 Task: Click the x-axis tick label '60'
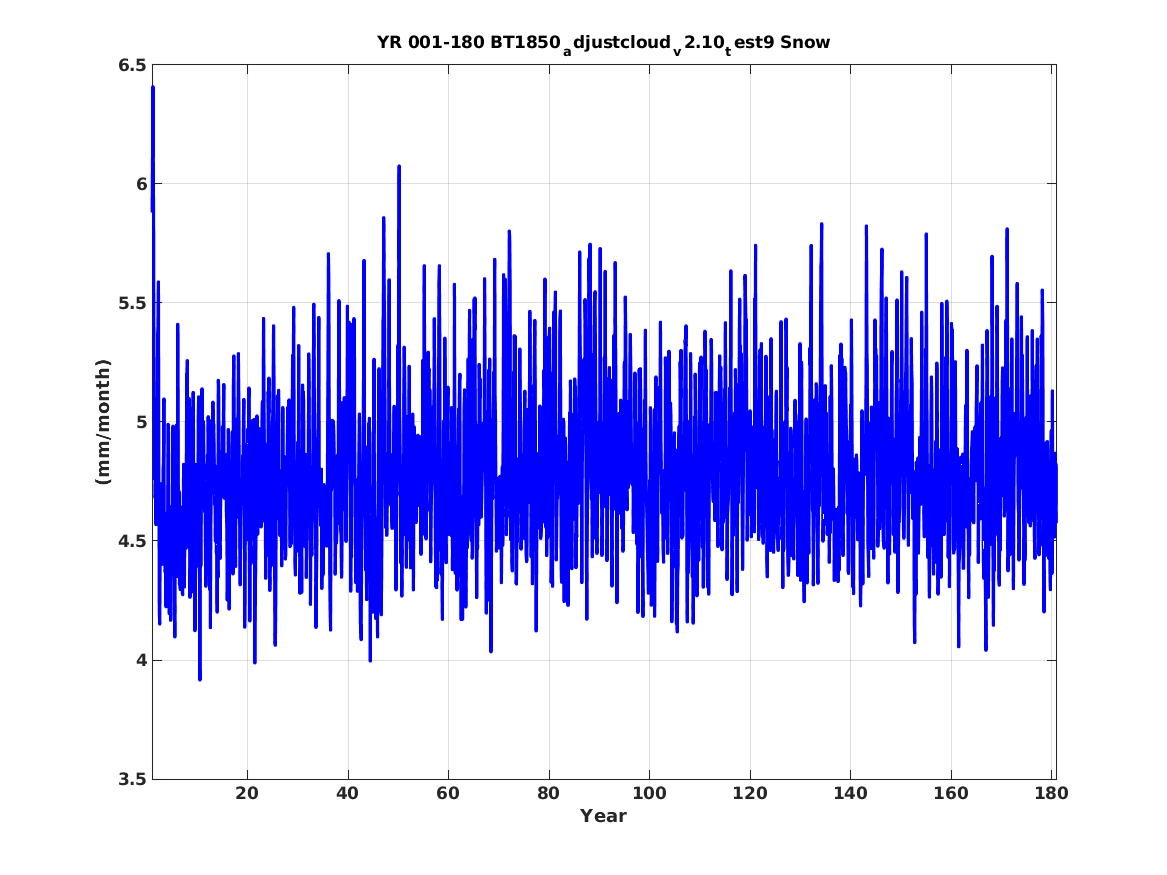point(448,793)
